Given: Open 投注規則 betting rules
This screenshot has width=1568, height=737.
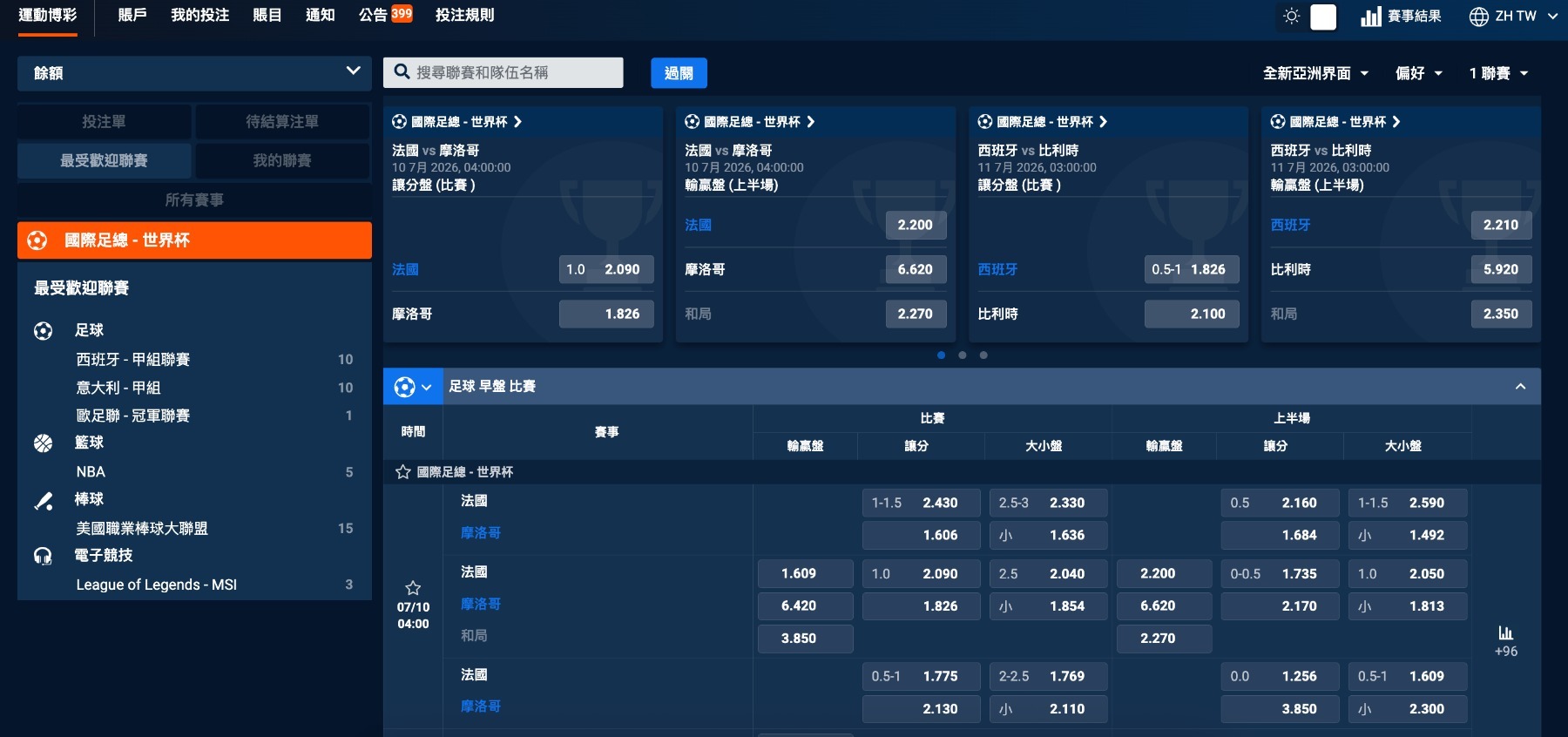Looking at the screenshot, I should coord(464,15).
